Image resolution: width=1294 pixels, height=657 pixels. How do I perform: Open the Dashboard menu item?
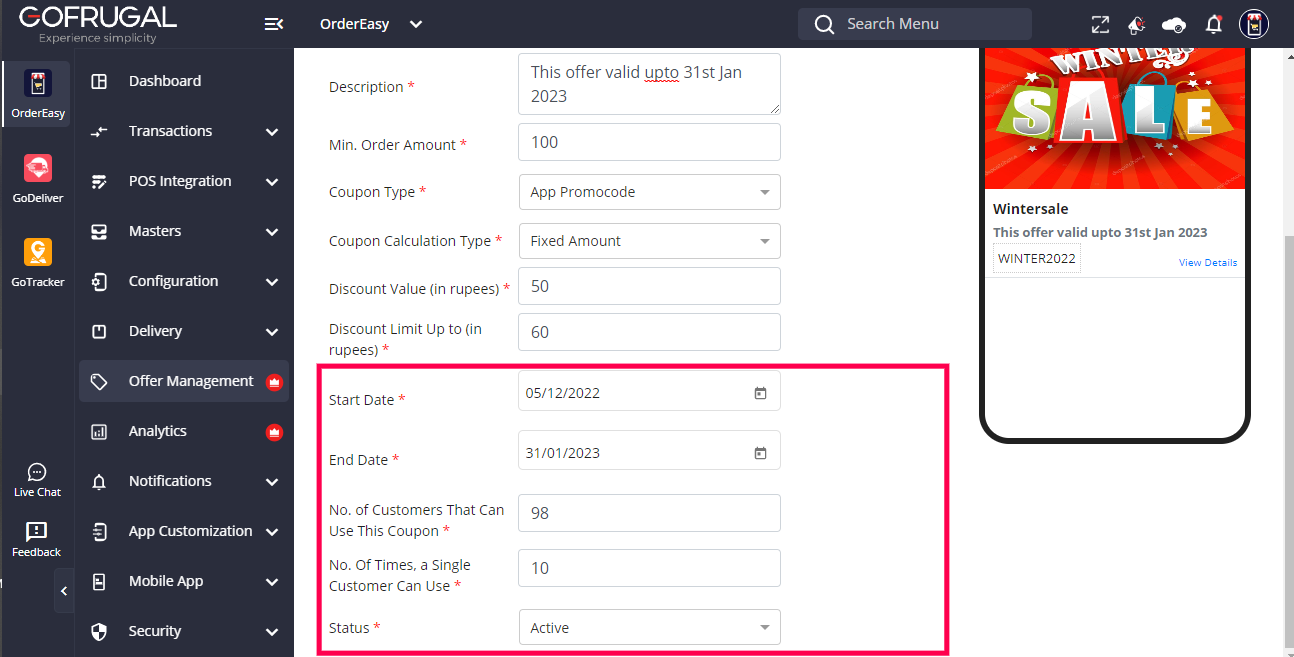tap(165, 81)
